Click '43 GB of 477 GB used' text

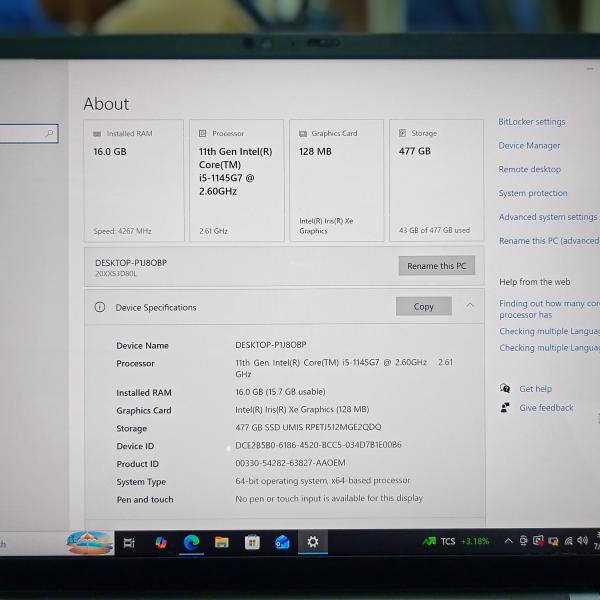[434, 230]
